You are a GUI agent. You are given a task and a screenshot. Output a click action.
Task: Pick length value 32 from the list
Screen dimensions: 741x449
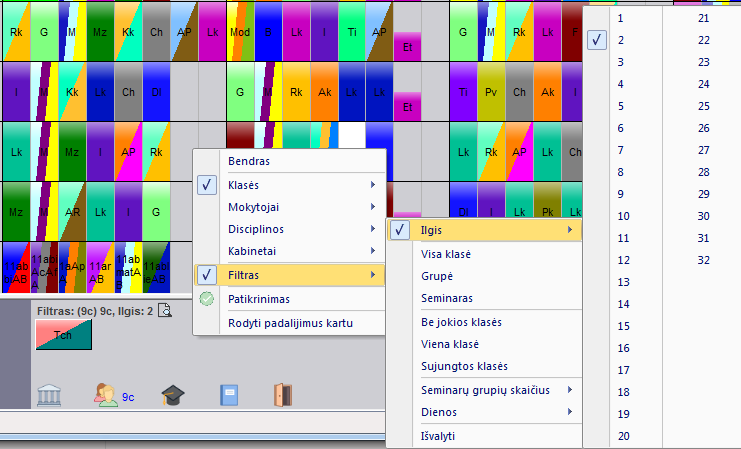(703, 260)
